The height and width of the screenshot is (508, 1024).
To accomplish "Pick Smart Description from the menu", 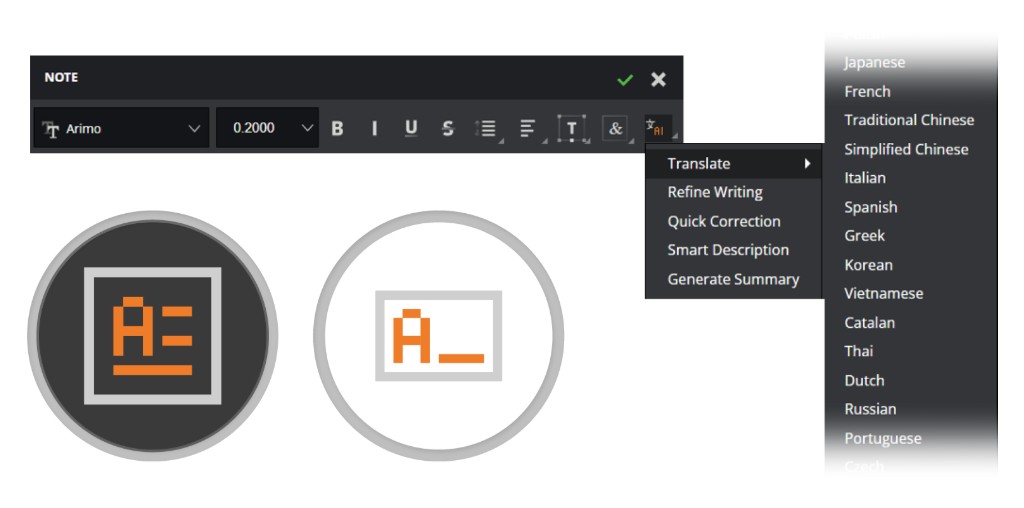I will pos(728,250).
